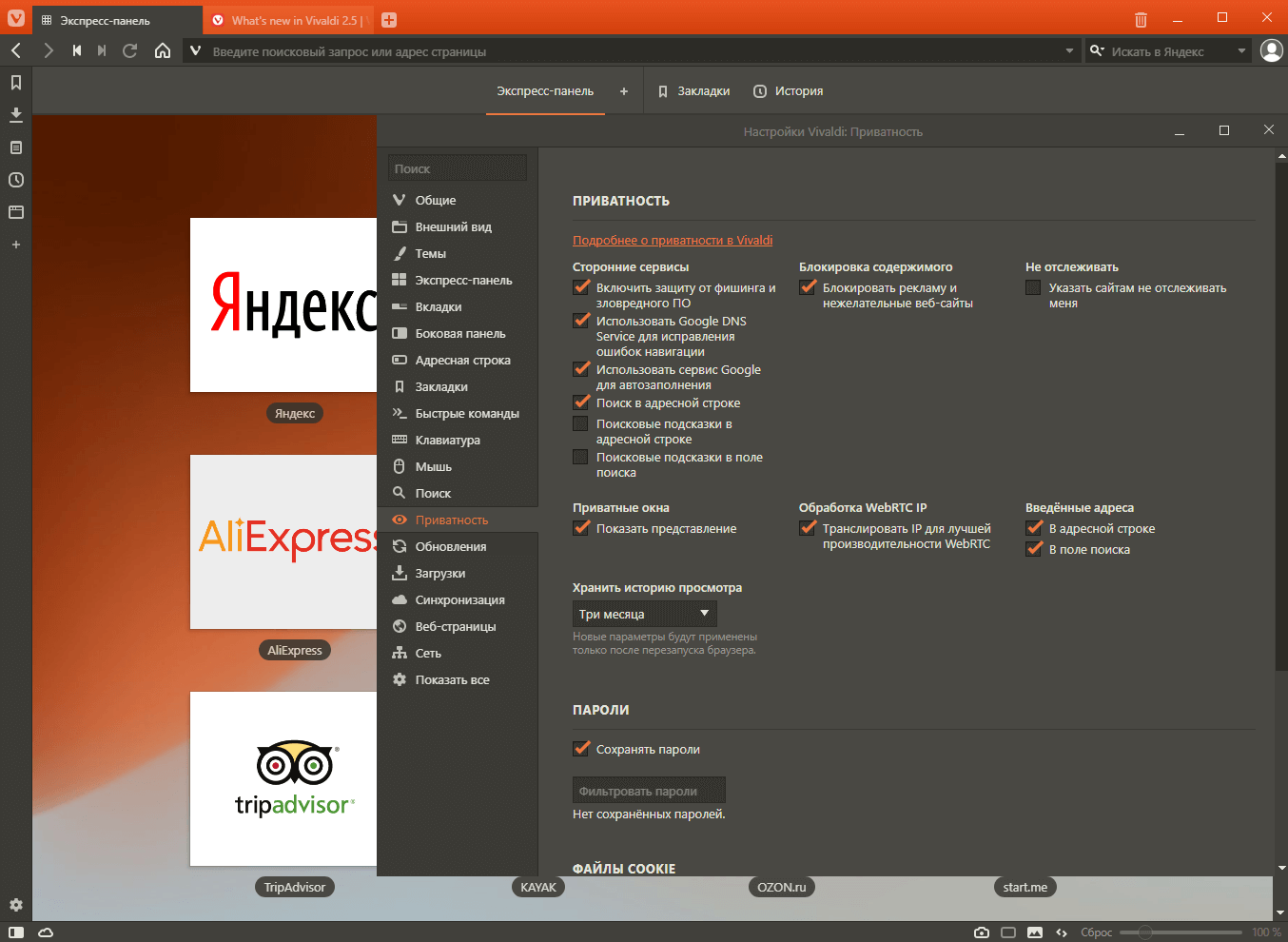Viewport: 1288px width, 942px height.
Task: Open the Закладки tab on the start page
Action: [692, 91]
